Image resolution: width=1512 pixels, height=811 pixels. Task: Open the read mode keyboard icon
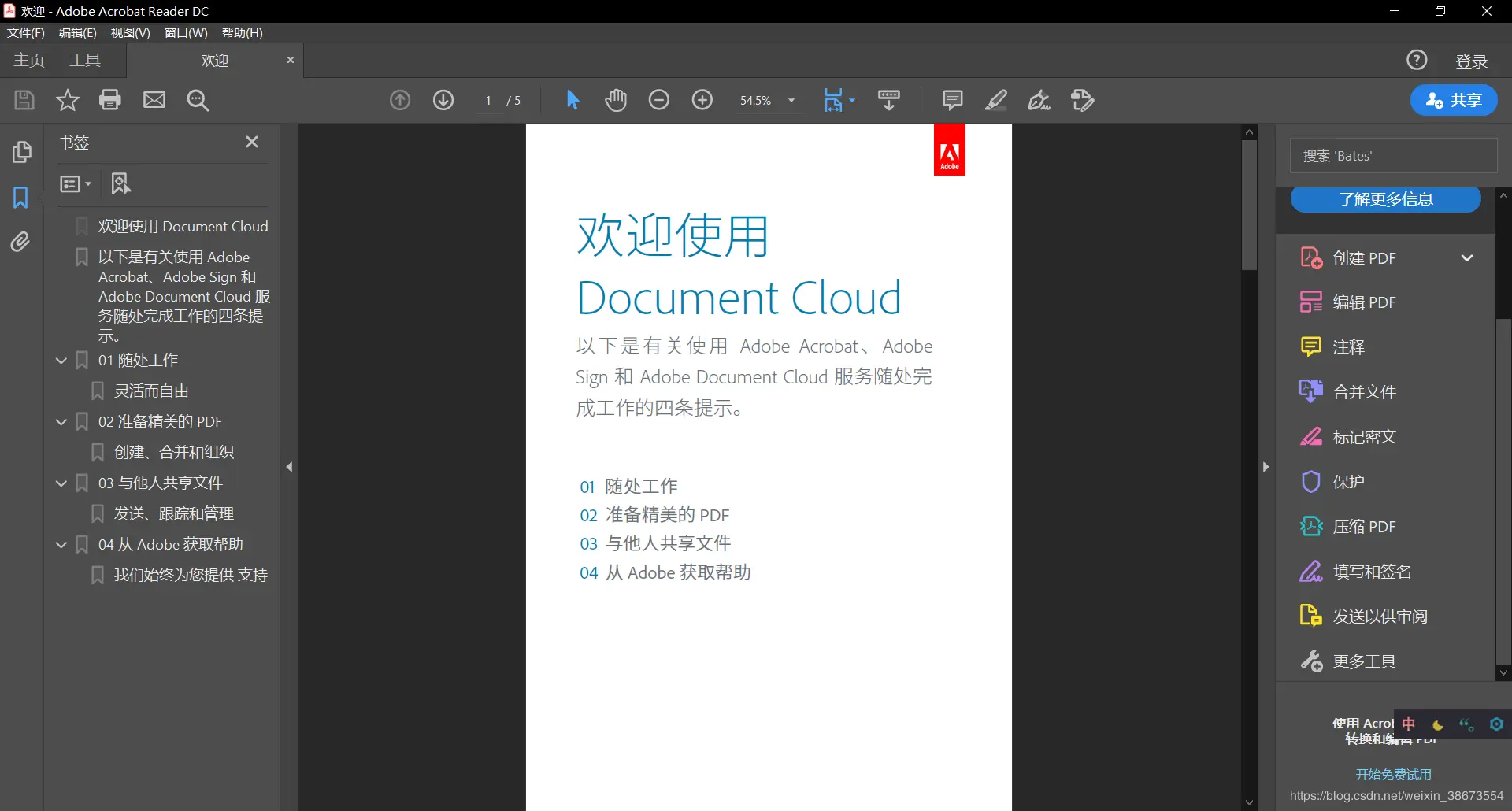(889, 100)
